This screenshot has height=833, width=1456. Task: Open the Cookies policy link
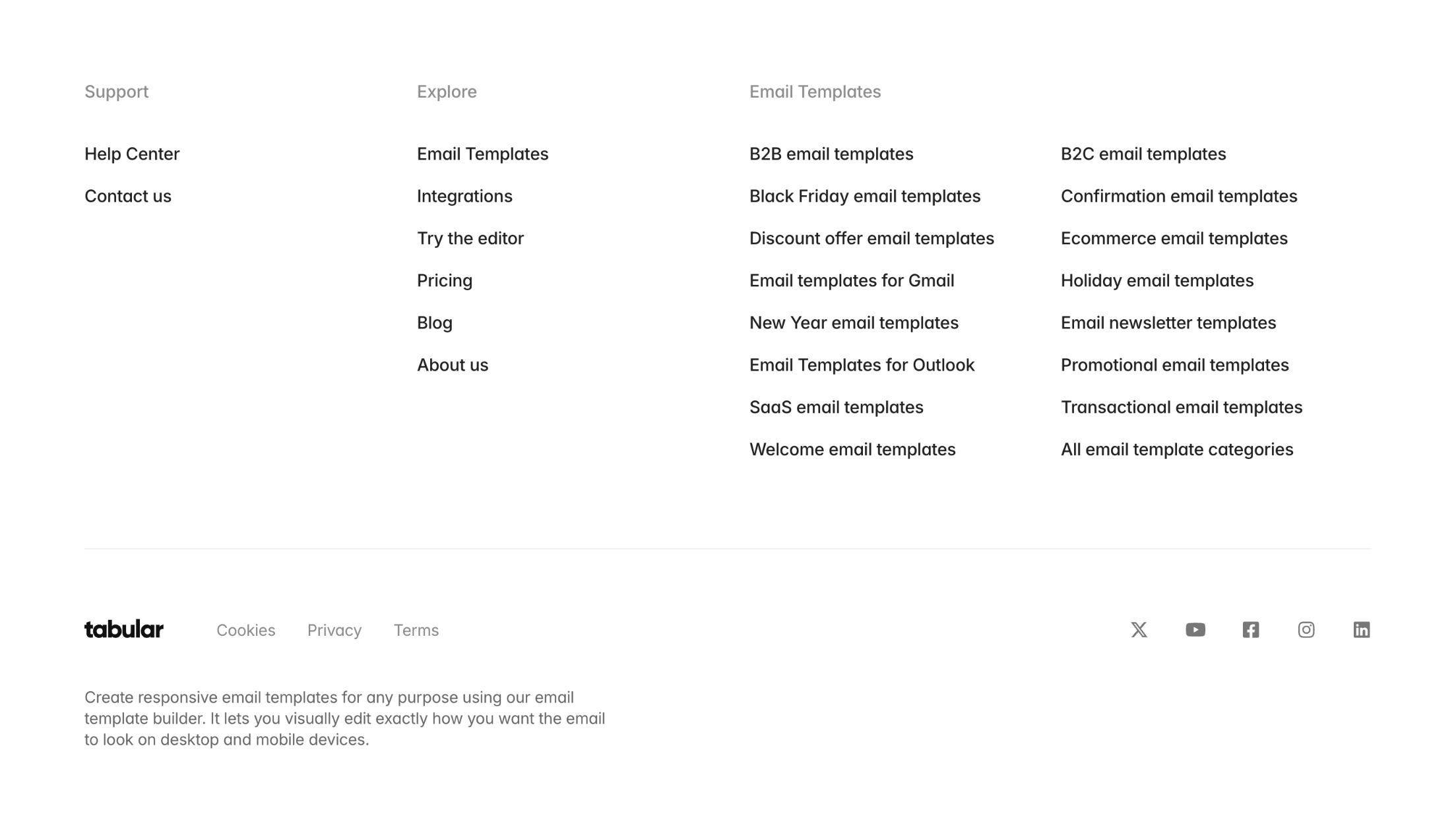point(246,631)
